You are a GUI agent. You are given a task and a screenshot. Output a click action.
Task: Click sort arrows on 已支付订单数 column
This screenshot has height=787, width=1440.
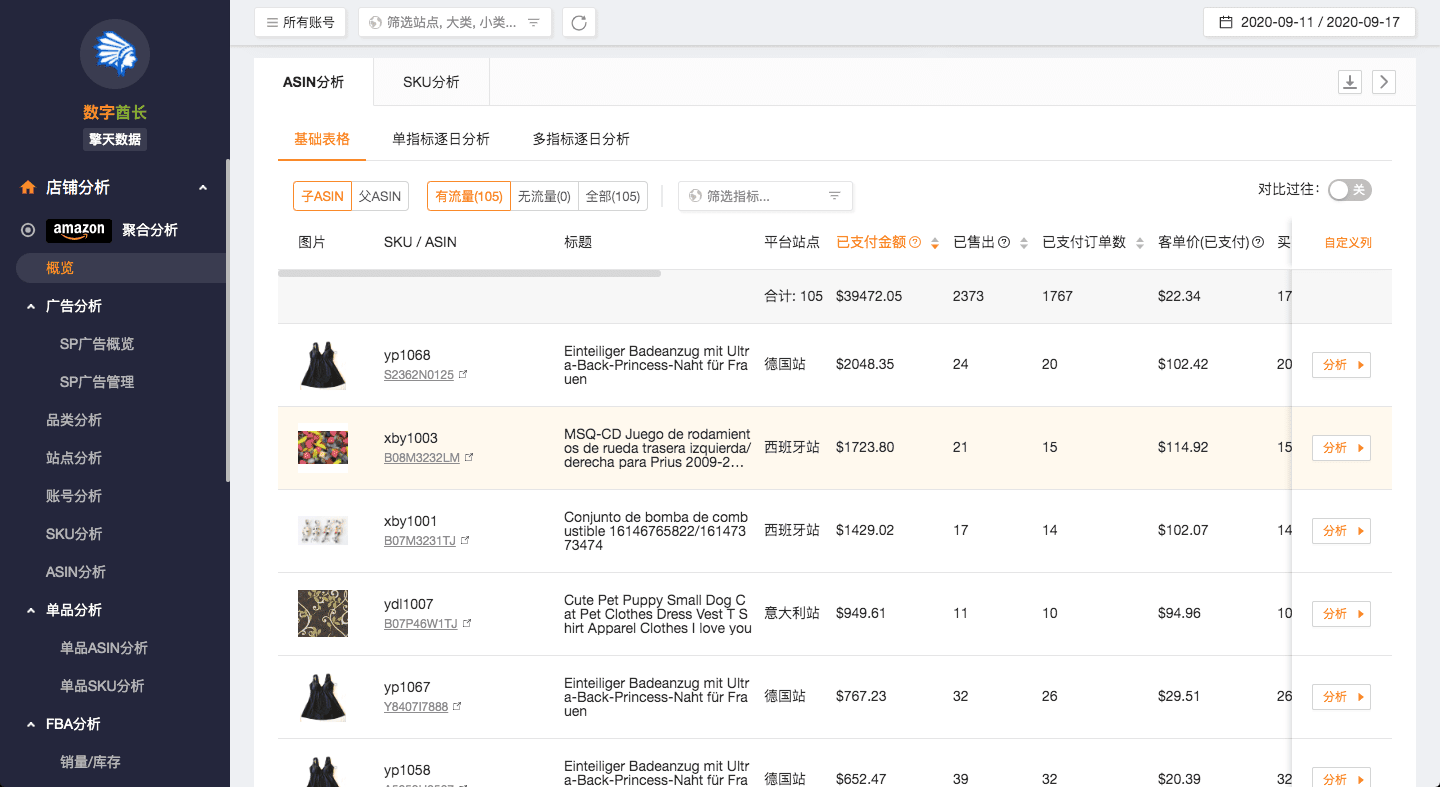(x=1140, y=243)
